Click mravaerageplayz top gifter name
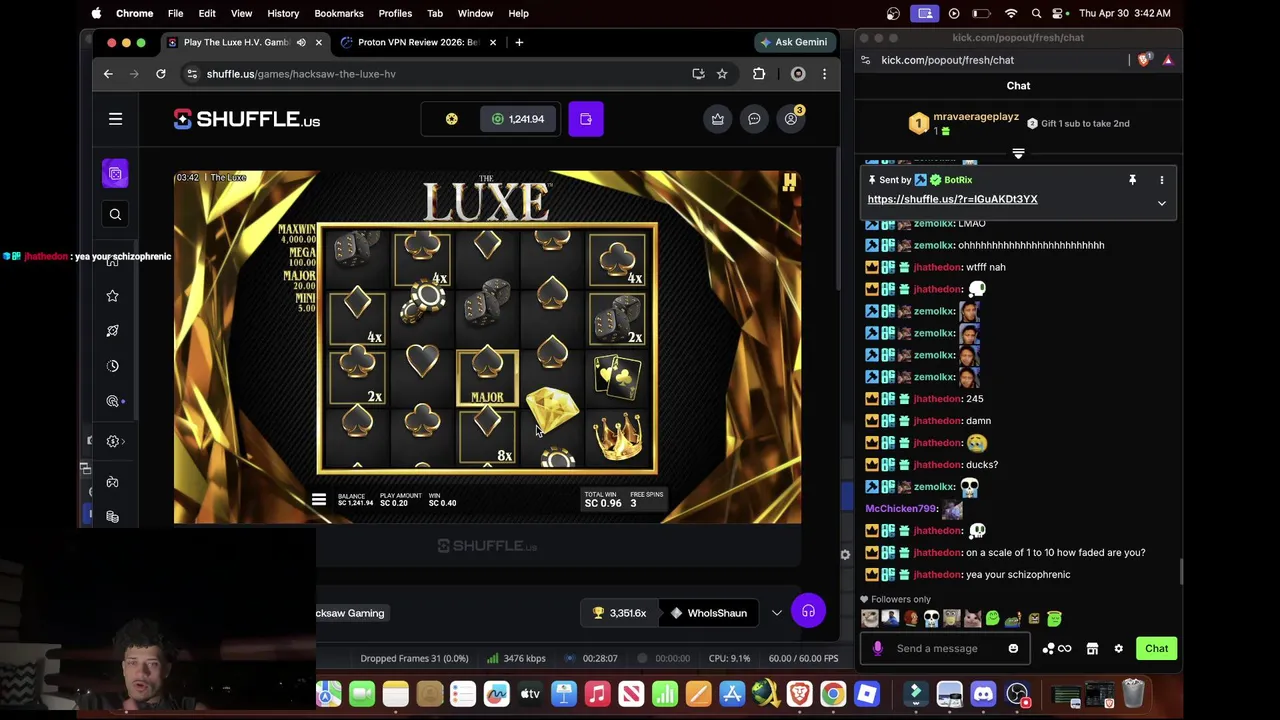 tap(976, 117)
